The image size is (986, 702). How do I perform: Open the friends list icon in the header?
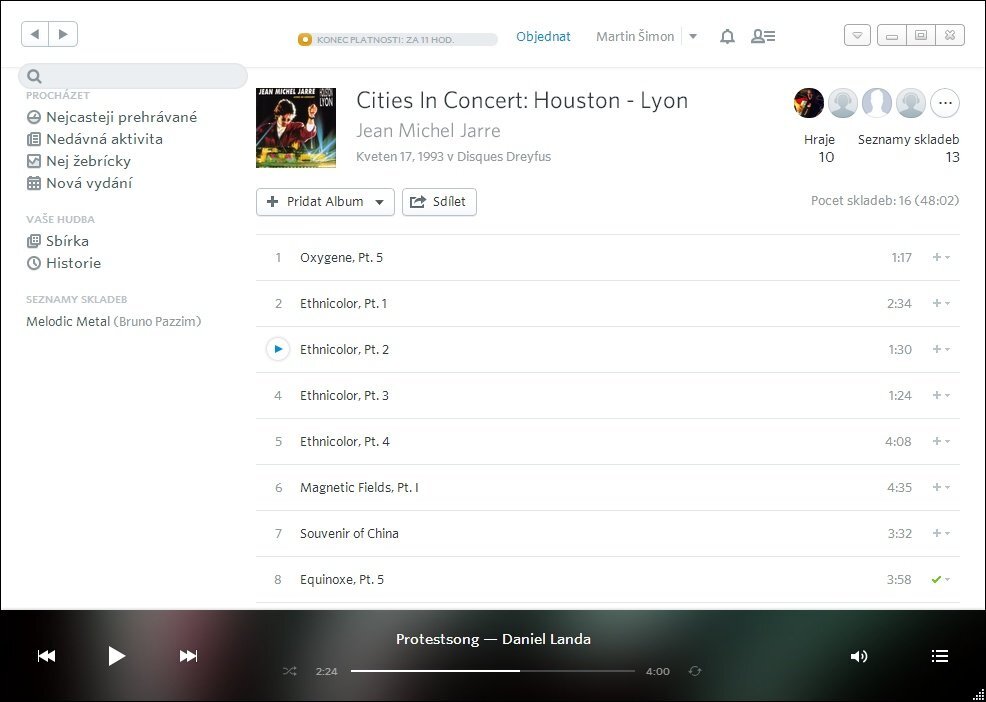click(x=763, y=36)
